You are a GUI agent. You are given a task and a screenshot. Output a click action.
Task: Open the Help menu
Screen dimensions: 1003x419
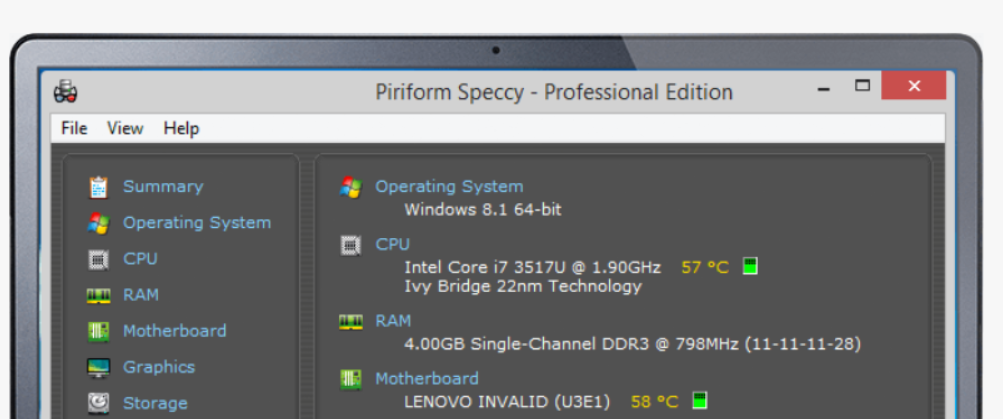pyautogui.click(x=181, y=128)
